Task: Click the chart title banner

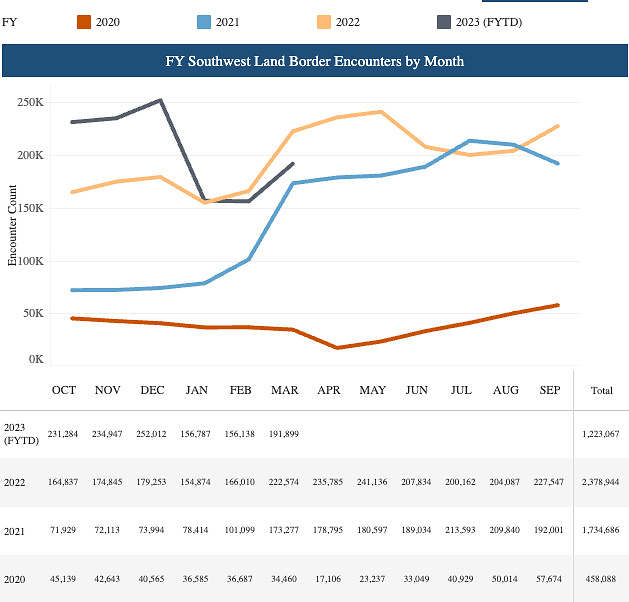Action: click(x=314, y=61)
